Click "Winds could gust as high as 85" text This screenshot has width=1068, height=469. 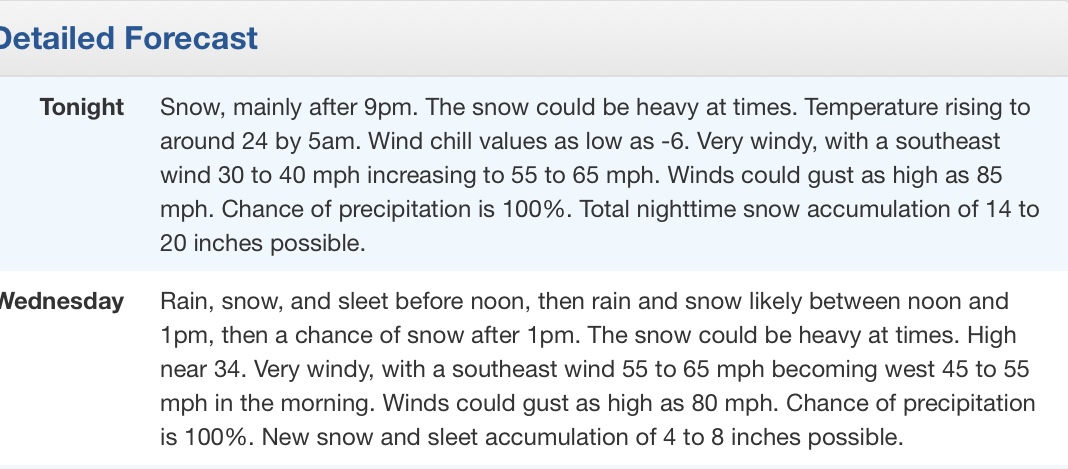point(834,176)
